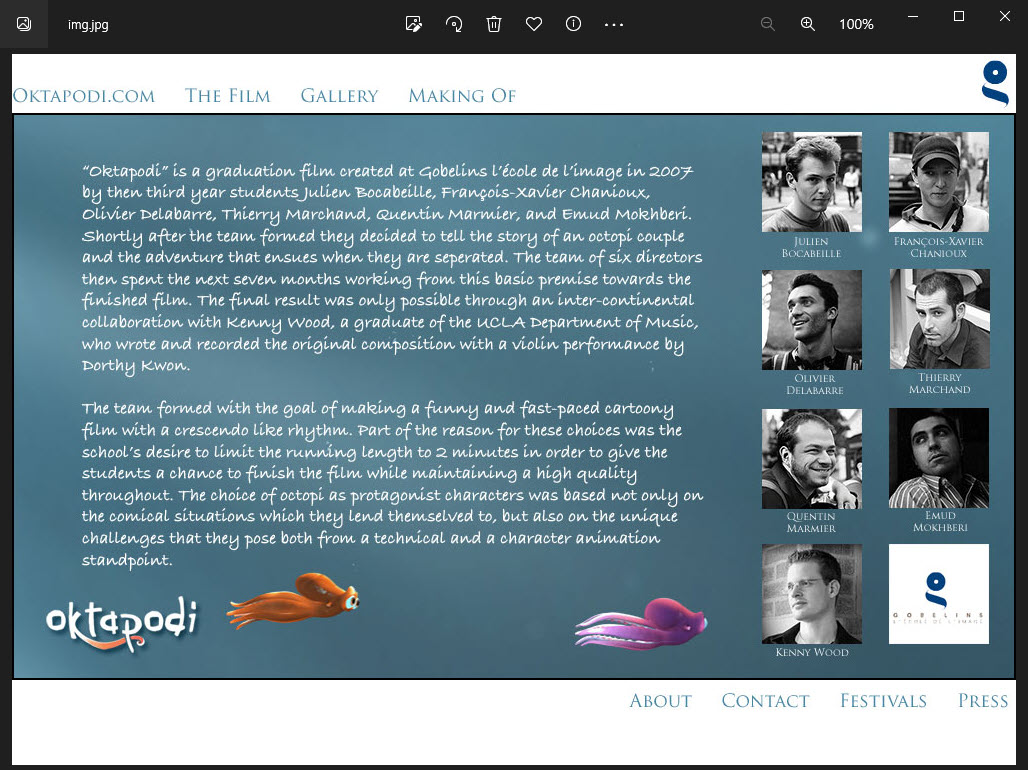The image size is (1028, 770).
Task: Open the Making Of menu item
Action: [462, 96]
